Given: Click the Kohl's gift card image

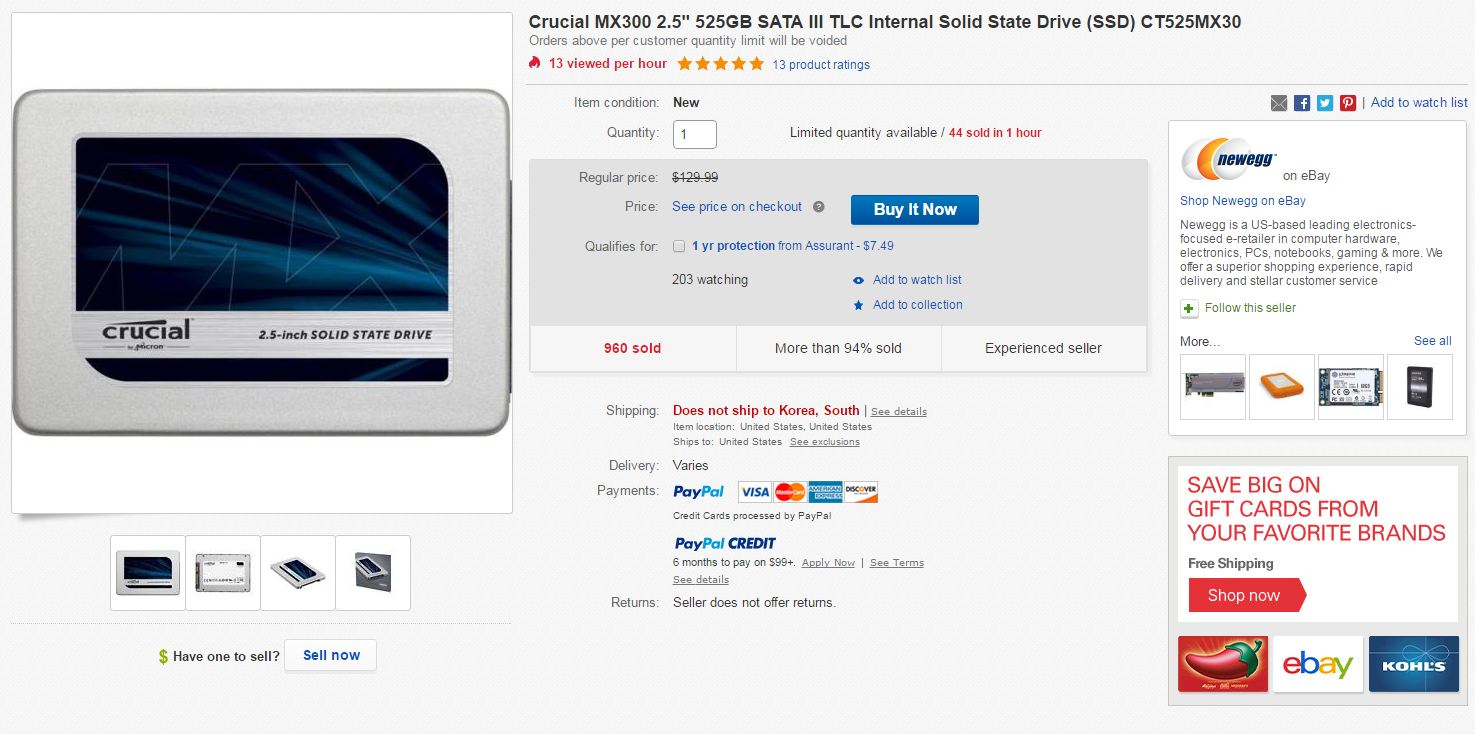Looking at the screenshot, I should pyautogui.click(x=1413, y=664).
